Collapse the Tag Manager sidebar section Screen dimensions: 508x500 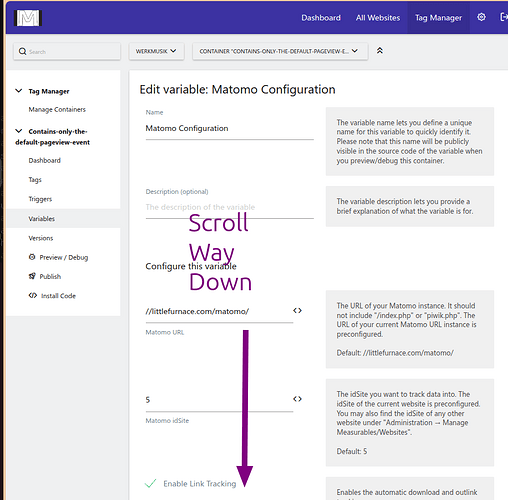coord(19,91)
